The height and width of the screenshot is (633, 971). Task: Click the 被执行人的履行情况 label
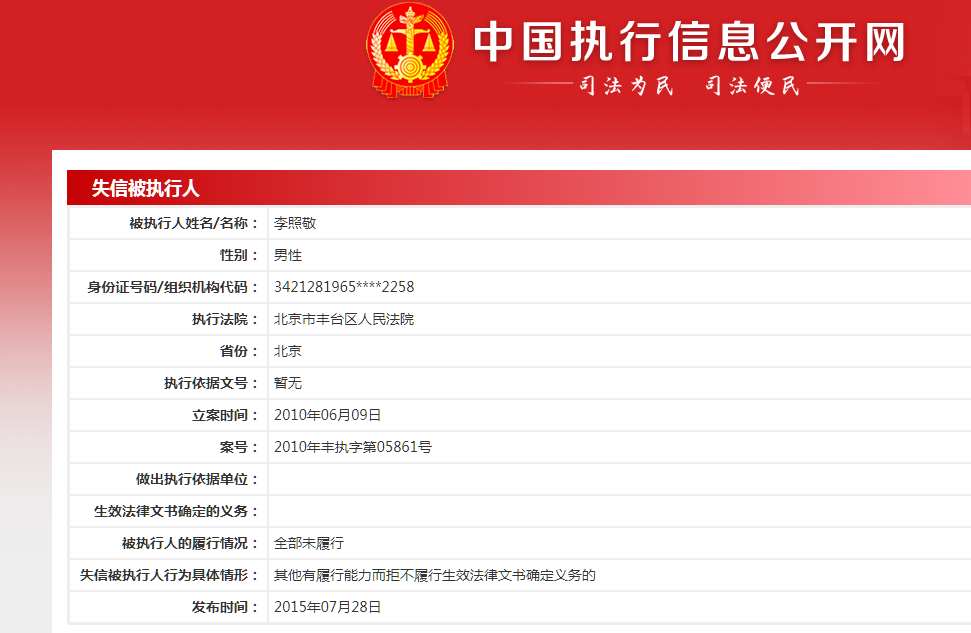(190, 543)
